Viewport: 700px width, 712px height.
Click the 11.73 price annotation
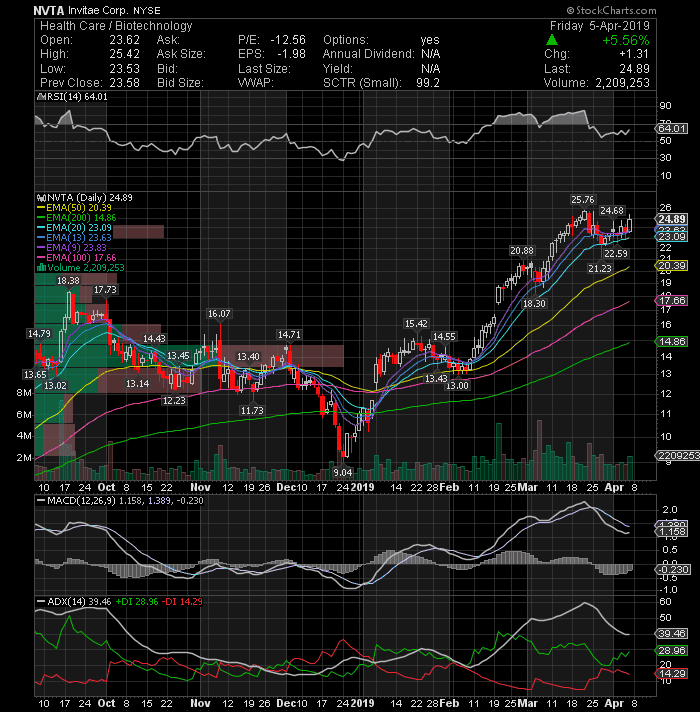click(252, 410)
